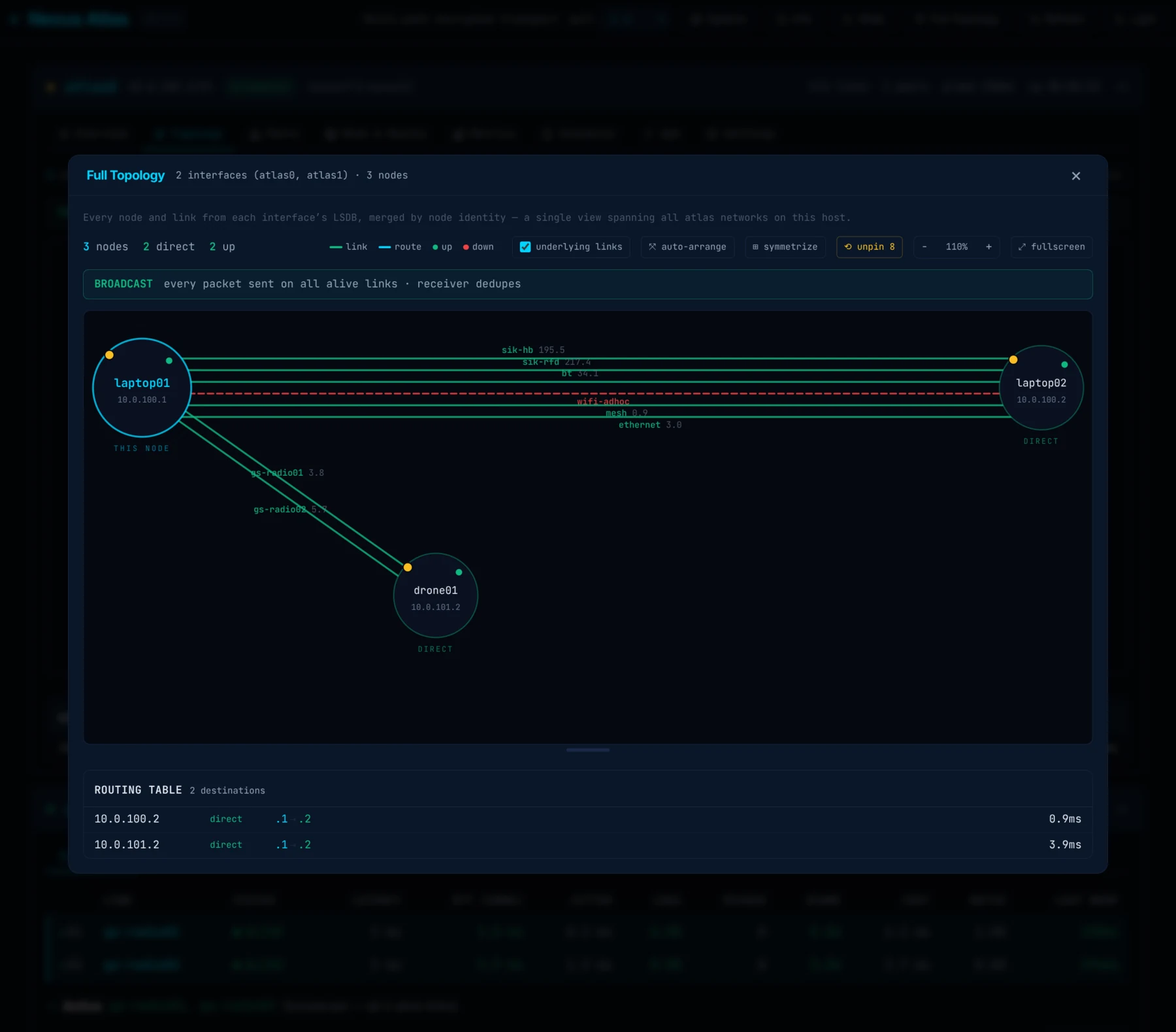Select the laptop01 node
This screenshot has height=1032, width=1176.
tap(142, 388)
